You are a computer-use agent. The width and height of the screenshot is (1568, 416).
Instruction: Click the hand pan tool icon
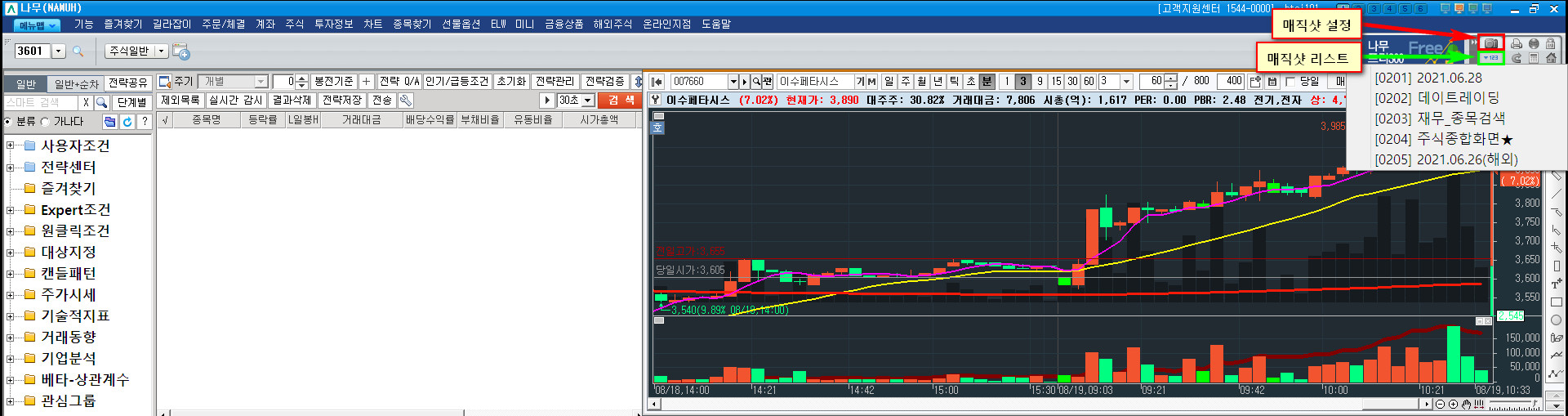[1466, 404]
